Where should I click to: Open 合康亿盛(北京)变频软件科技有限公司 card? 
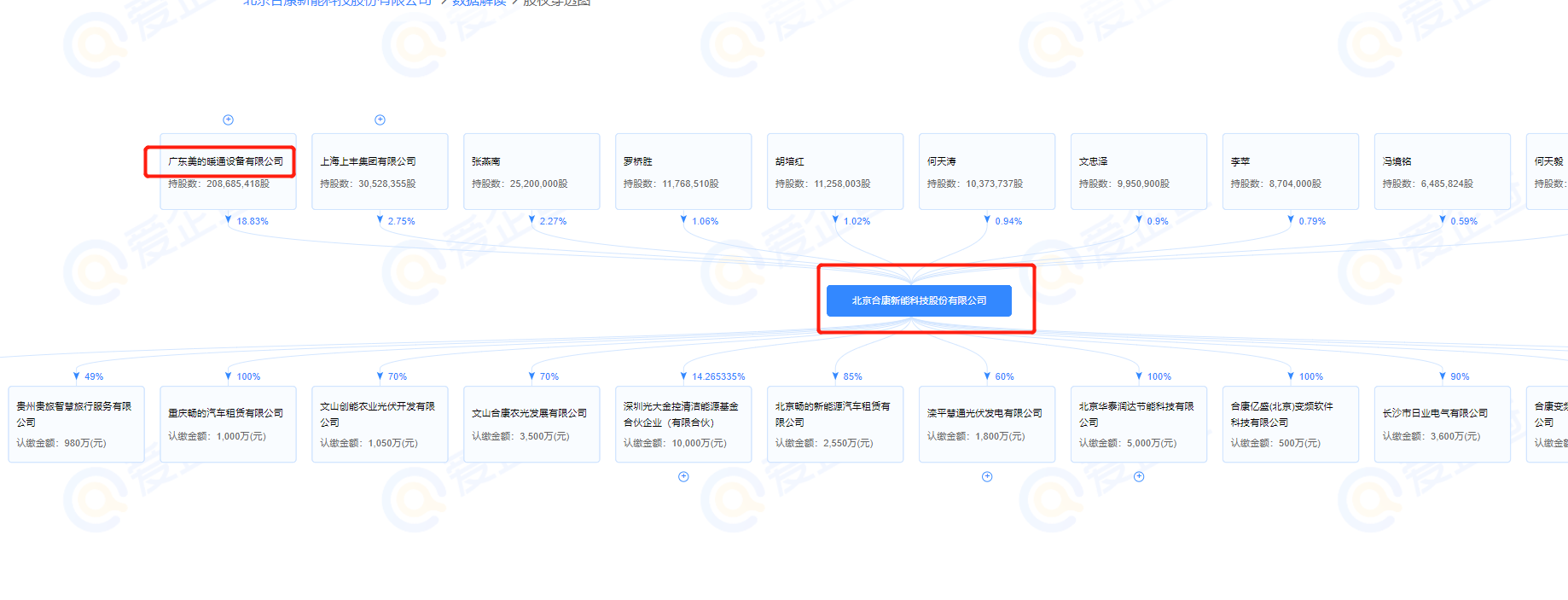tap(1291, 424)
